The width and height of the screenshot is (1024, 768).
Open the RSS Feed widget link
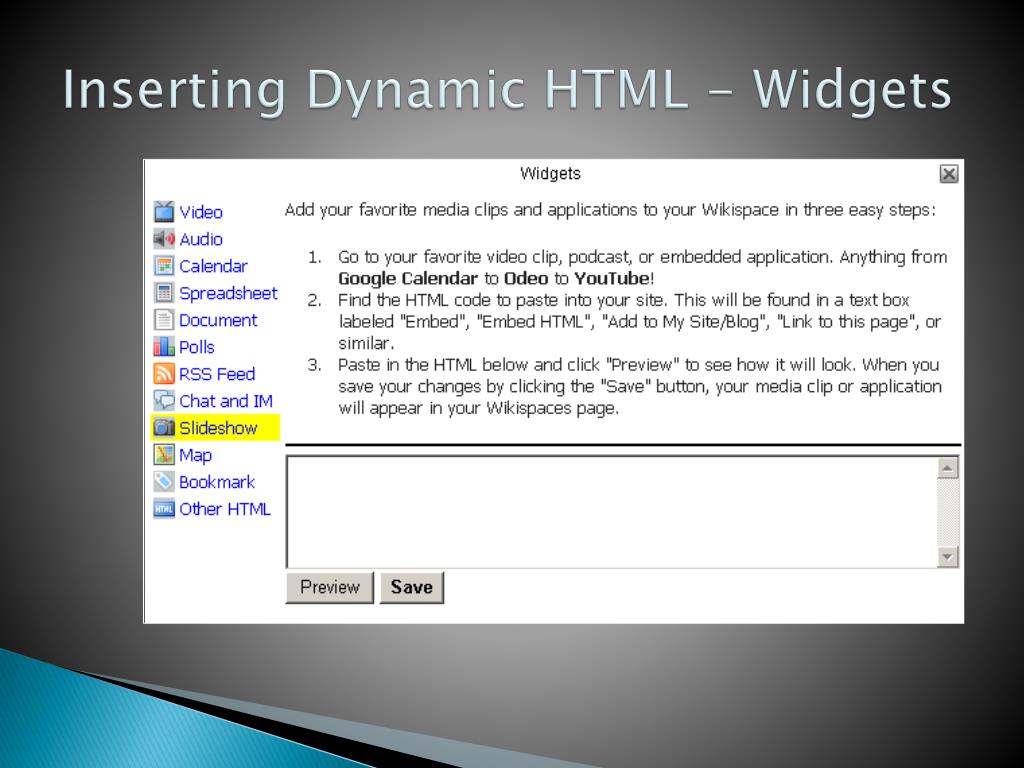click(217, 374)
